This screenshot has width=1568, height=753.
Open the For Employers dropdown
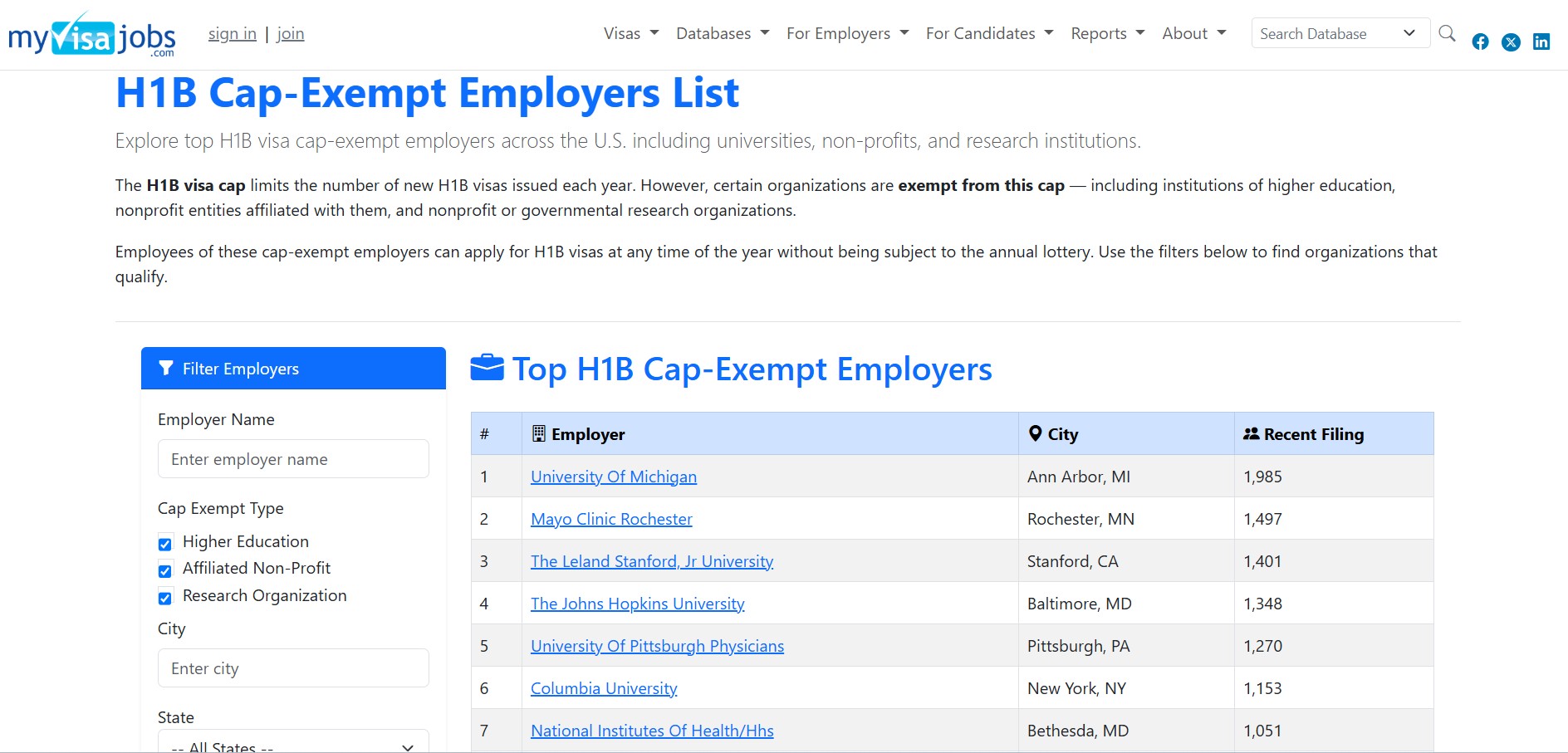click(847, 33)
